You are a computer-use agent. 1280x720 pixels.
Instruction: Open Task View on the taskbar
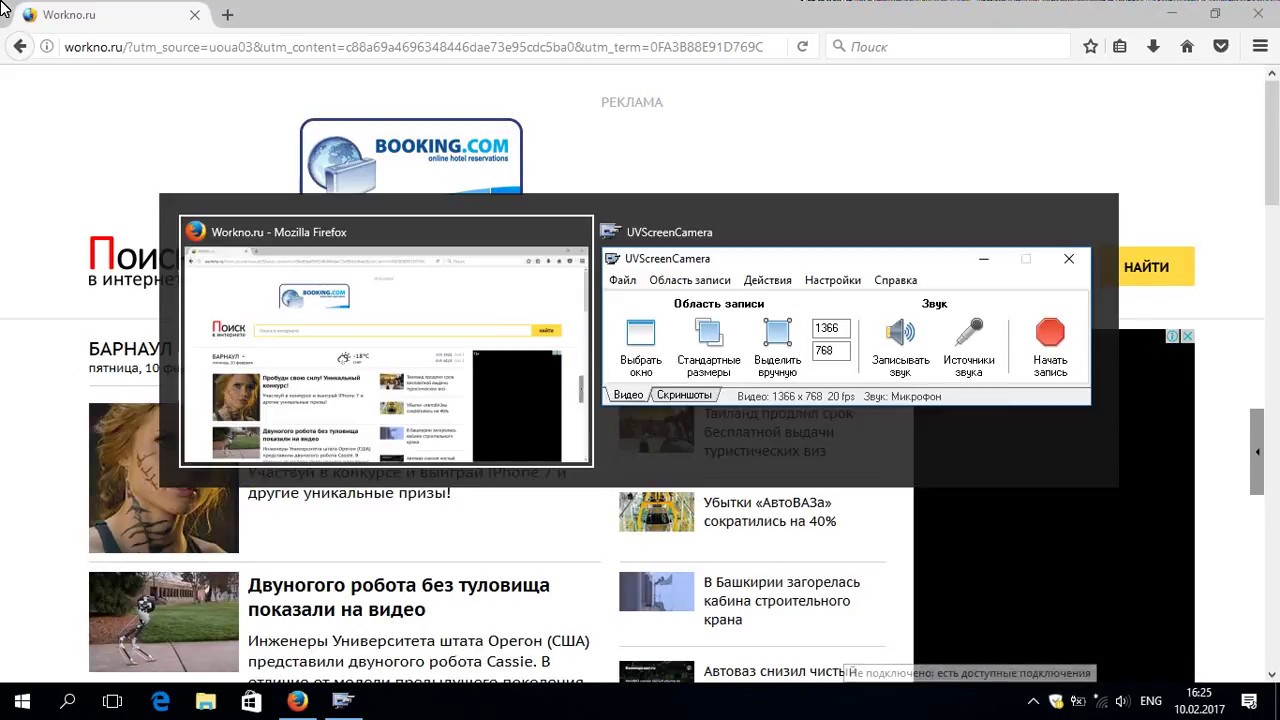pos(113,701)
